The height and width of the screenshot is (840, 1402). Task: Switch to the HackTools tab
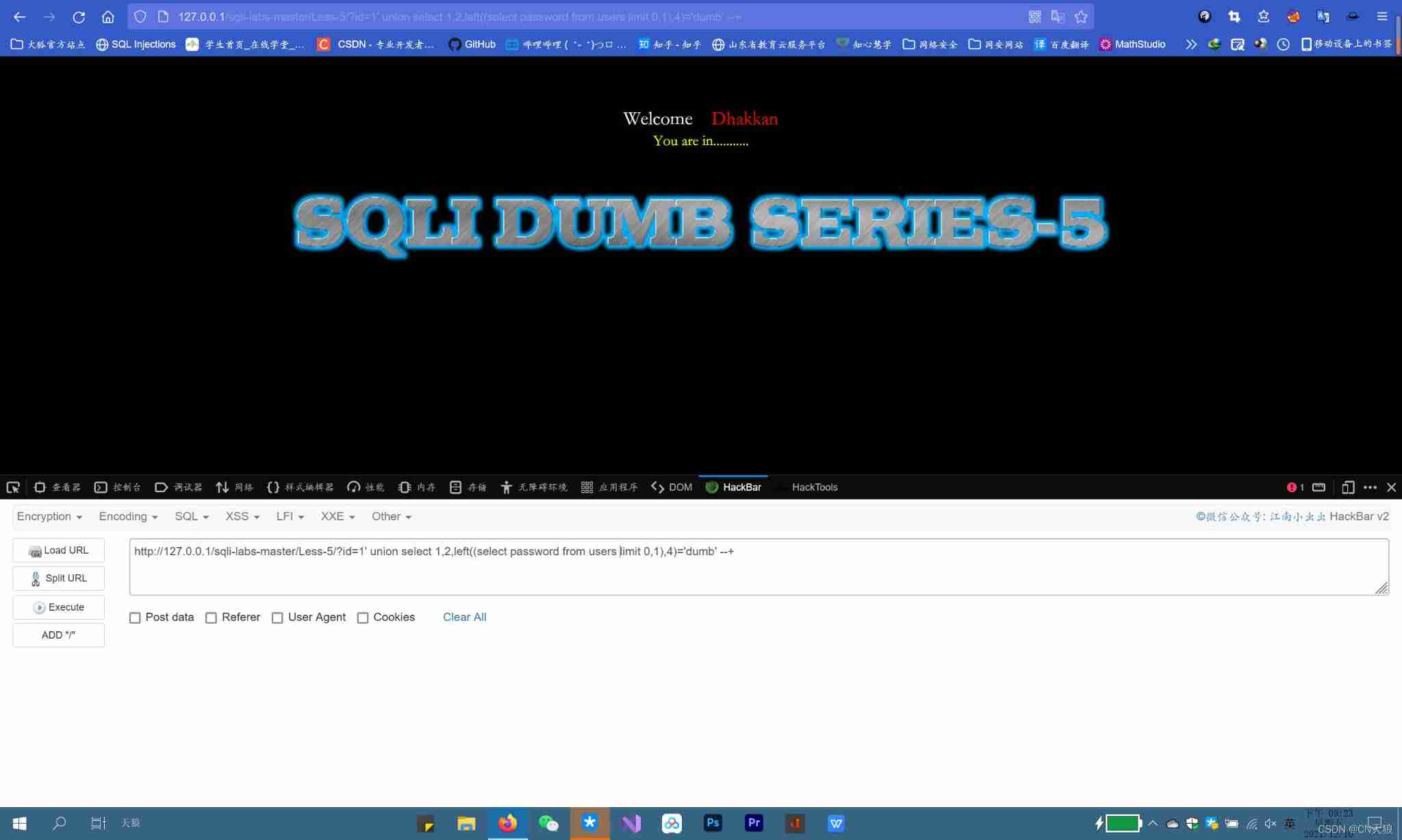point(814,487)
